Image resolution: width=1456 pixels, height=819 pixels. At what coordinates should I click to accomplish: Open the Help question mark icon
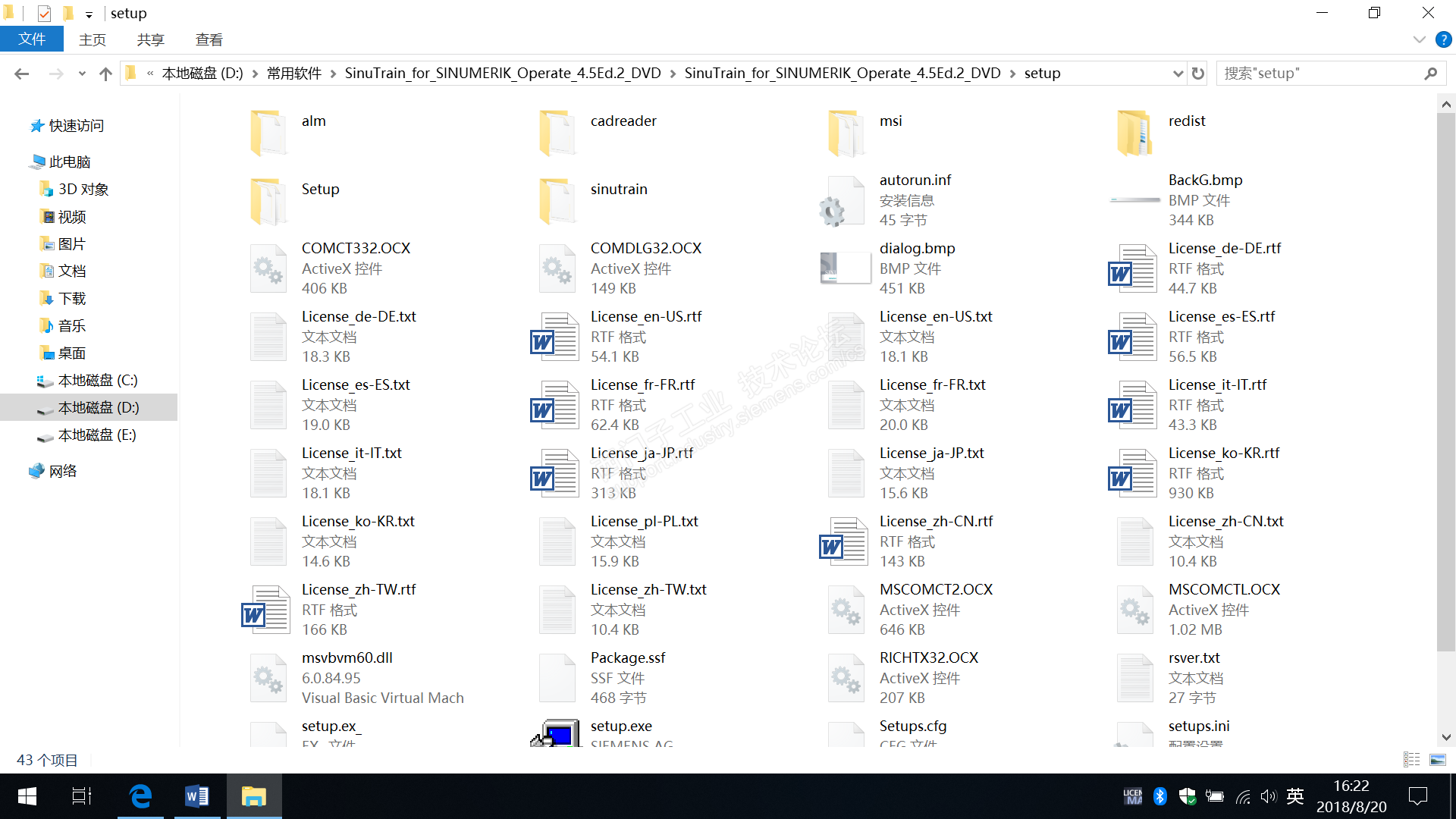pos(1443,39)
